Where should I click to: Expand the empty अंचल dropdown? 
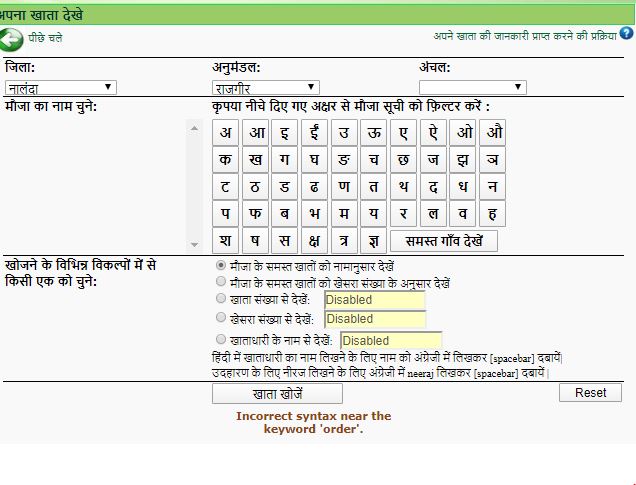click(472, 88)
